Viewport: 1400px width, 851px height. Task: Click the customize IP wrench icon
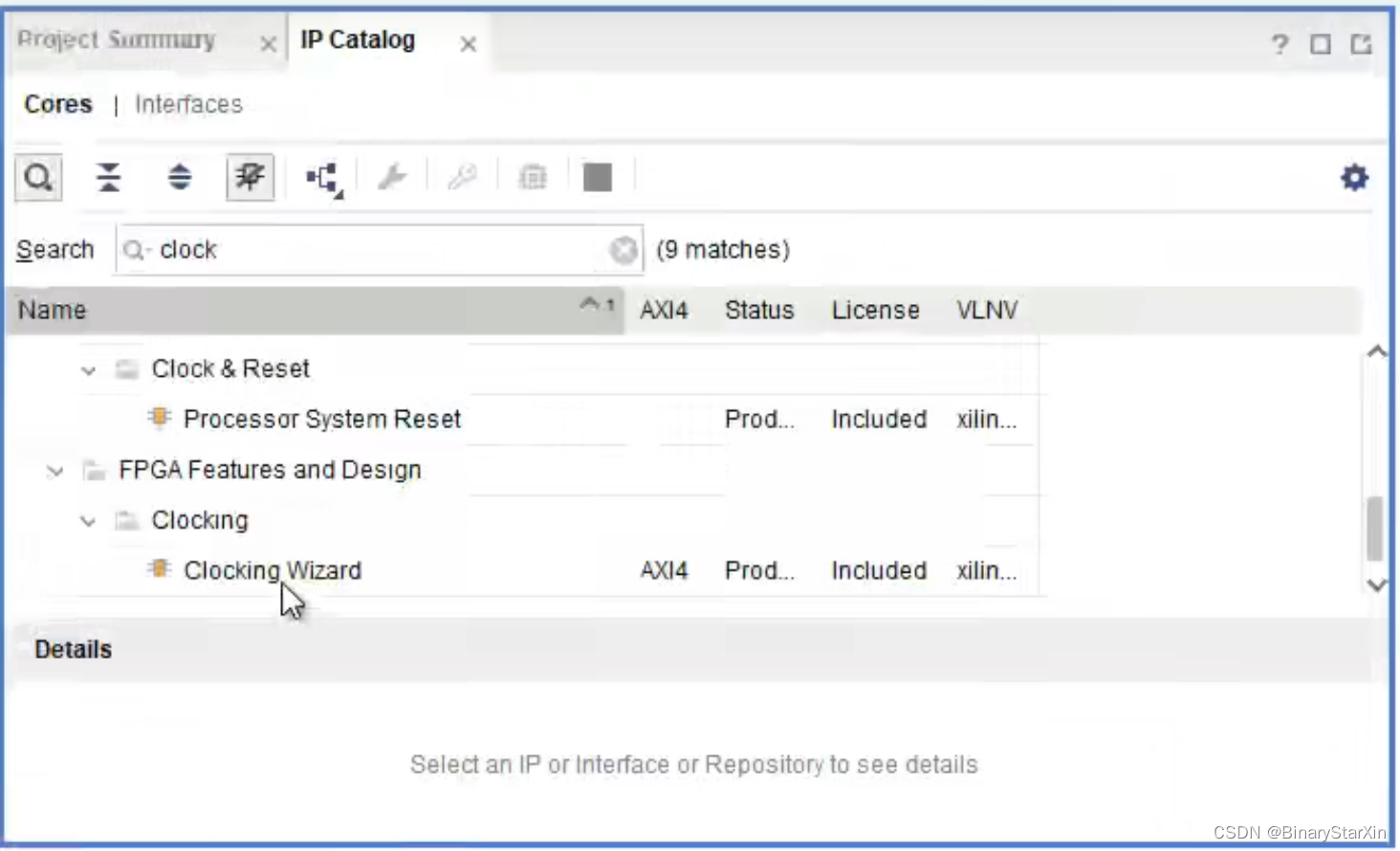point(391,177)
